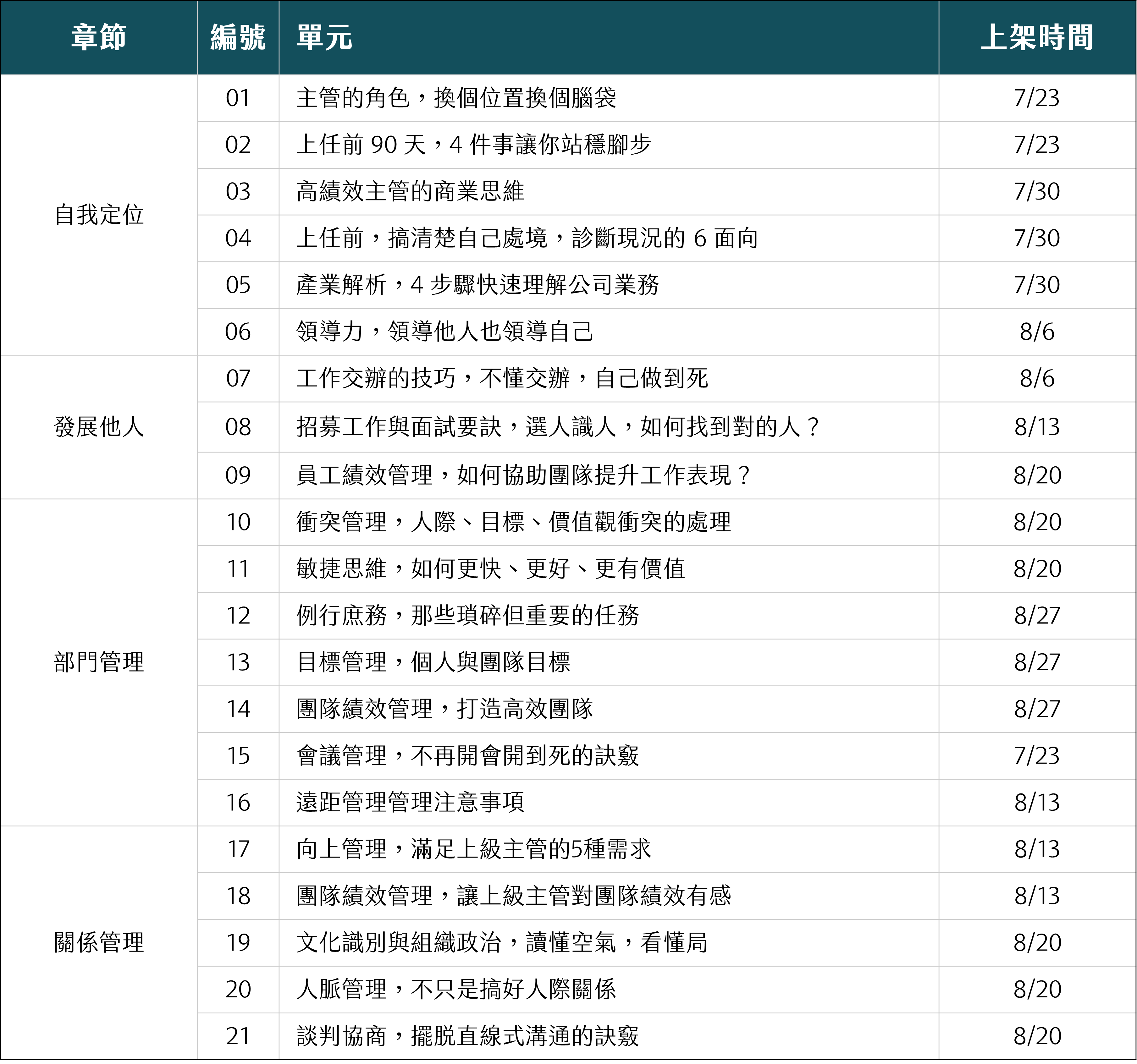1137x1064 pixels.
Task: Select number cell 11
Action: (x=238, y=569)
